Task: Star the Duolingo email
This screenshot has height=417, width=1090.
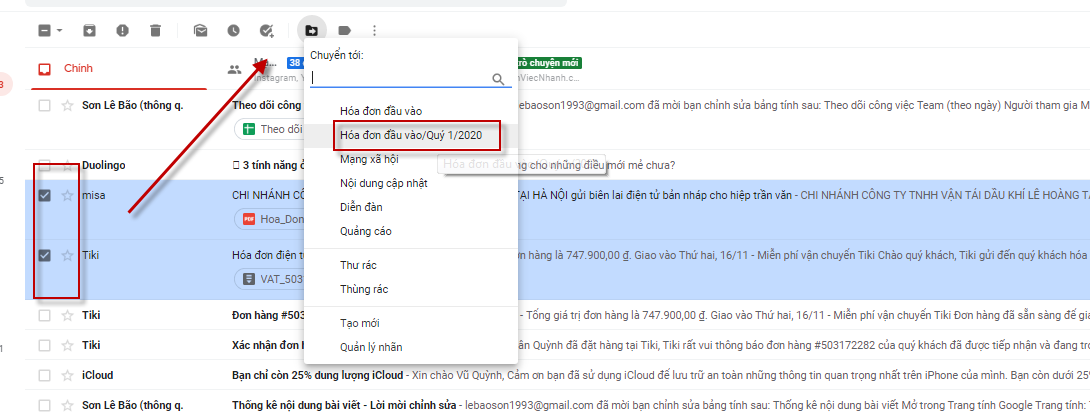Action: coord(67,166)
